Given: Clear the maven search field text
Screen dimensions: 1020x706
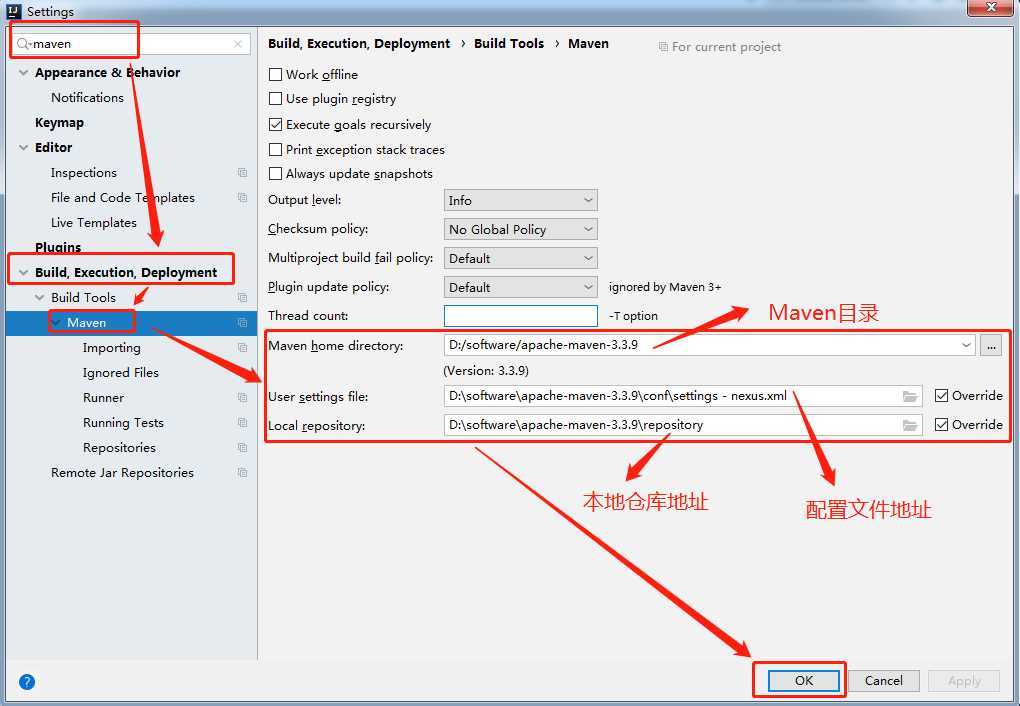Looking at the screenshot, I should [237, 44].
